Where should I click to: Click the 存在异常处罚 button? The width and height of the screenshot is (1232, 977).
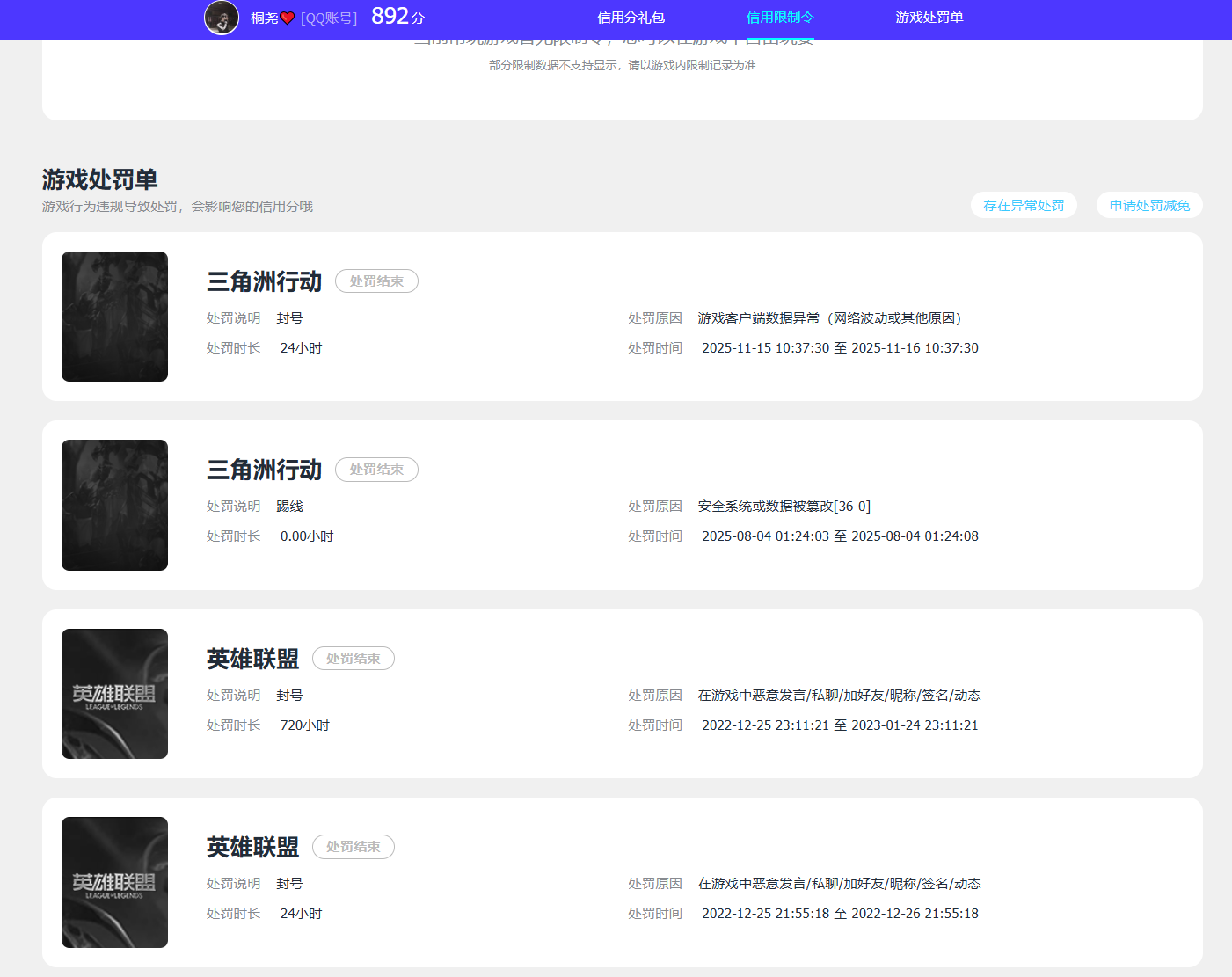(1024, 204)
